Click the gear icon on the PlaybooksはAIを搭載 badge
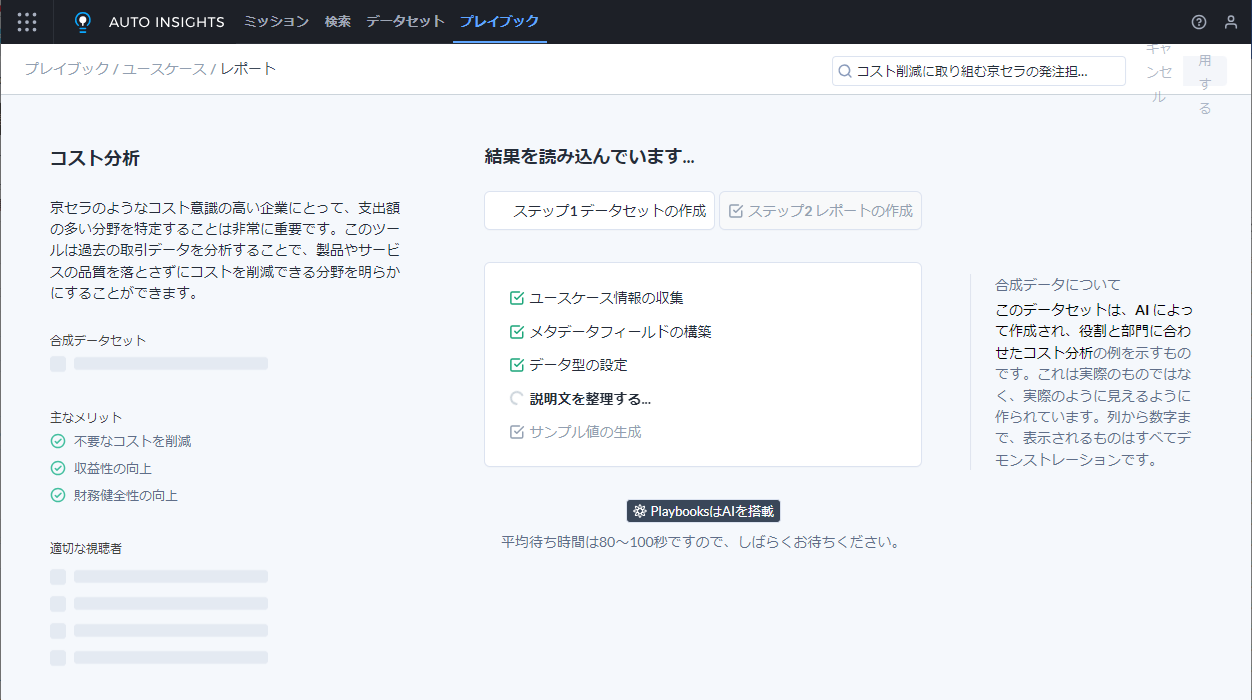This screenshot has height=700, width=1252. pos(640,511)
